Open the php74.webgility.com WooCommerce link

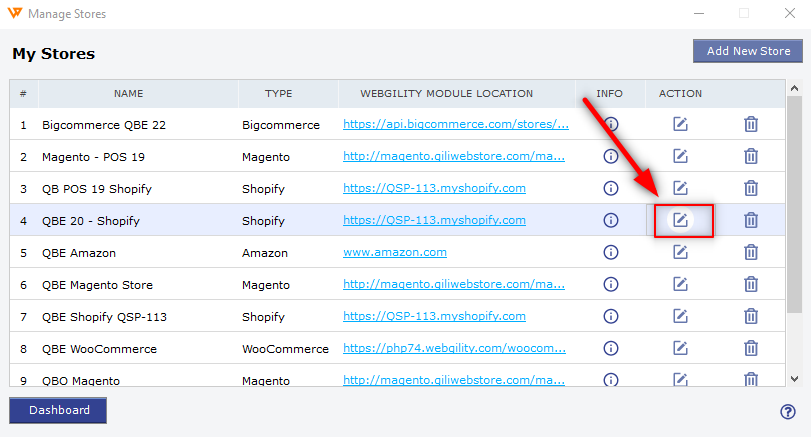456,349
